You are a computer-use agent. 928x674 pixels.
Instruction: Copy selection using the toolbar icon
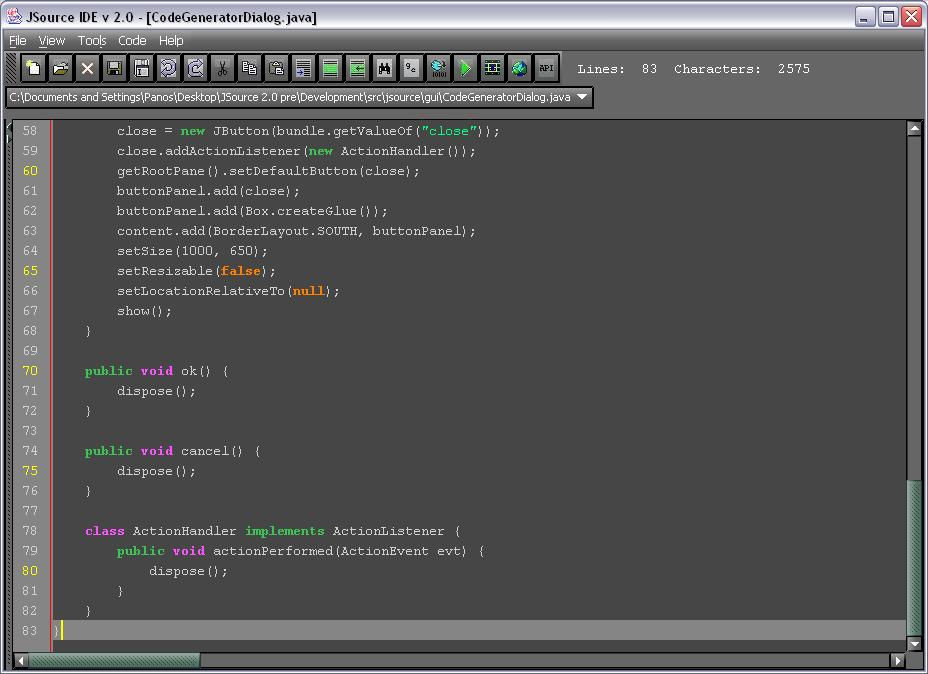(x=249, y=69)
